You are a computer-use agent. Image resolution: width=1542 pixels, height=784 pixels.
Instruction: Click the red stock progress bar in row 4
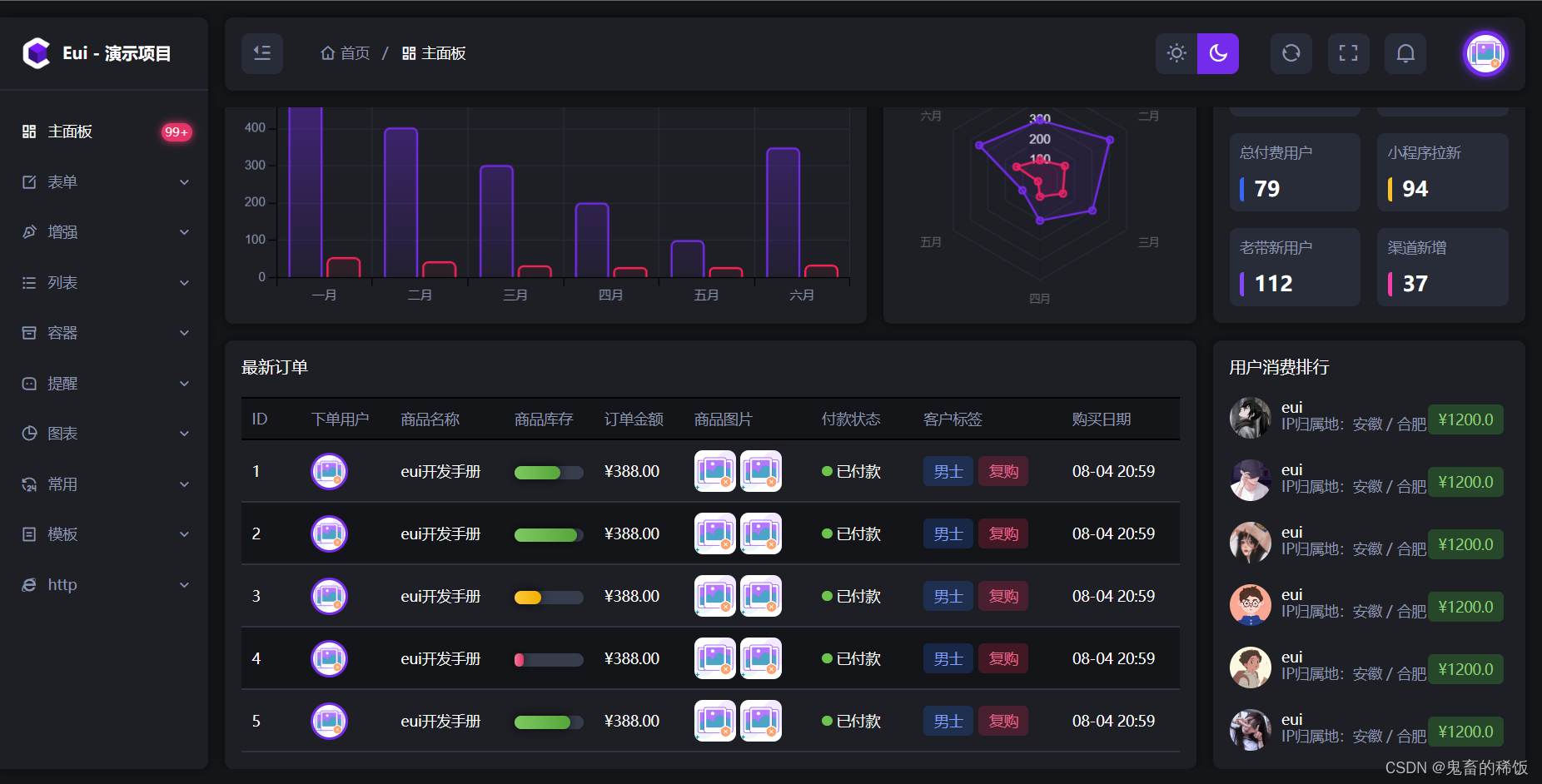[x=549, y=660]
